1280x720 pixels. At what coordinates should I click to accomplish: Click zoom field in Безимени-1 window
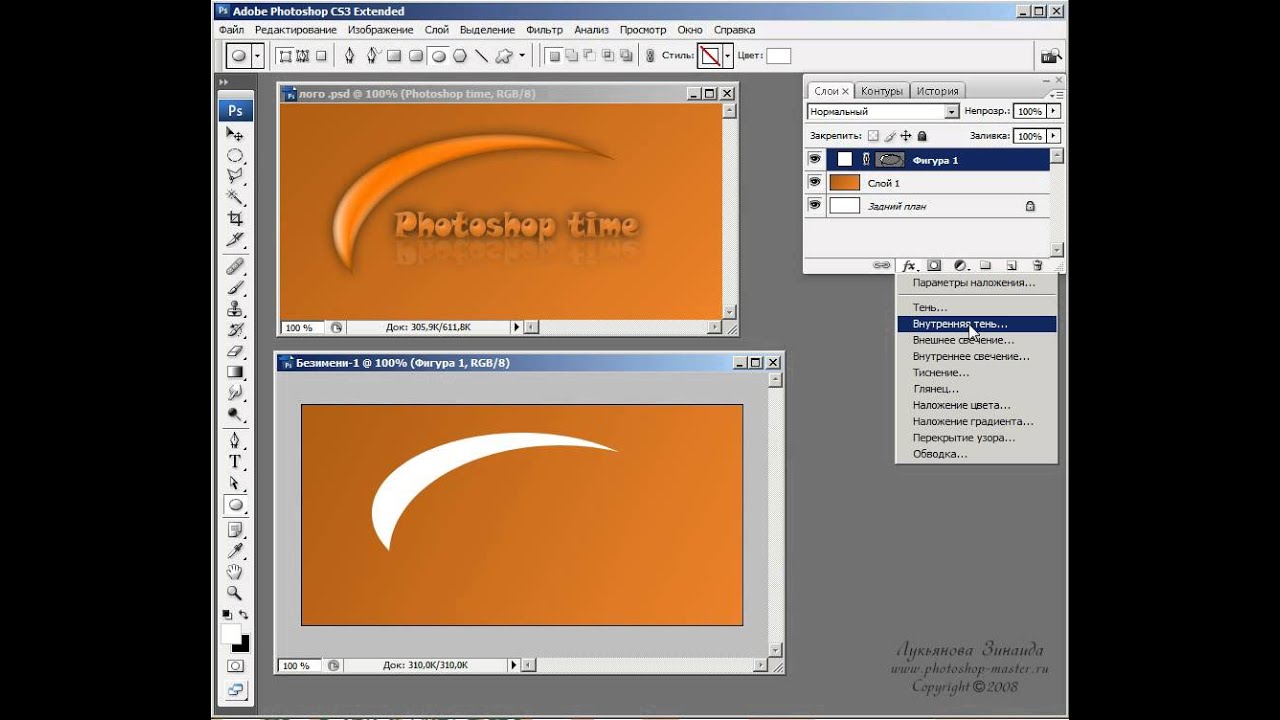tap(297, 665)
